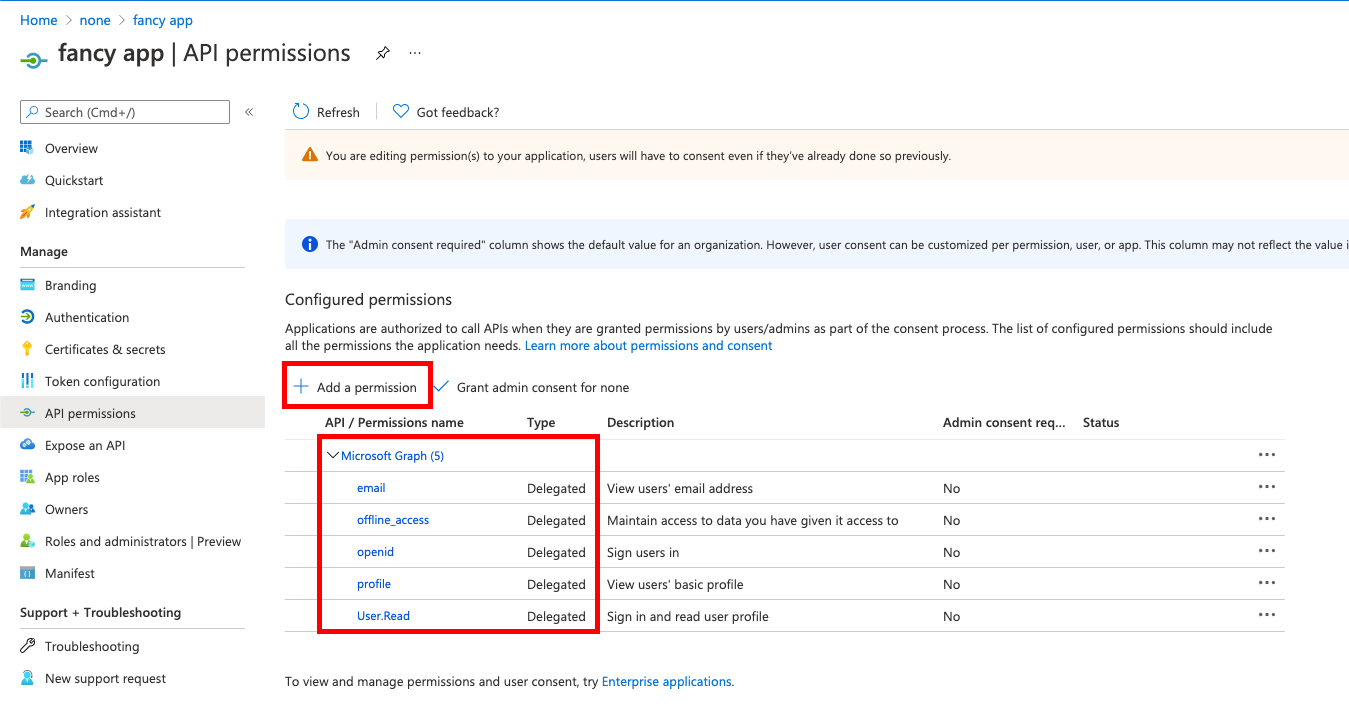Viewport: 1349px width, 709px height.
Task: Click Add a permission
Action: pyautogui.click(x=357, y=385)
